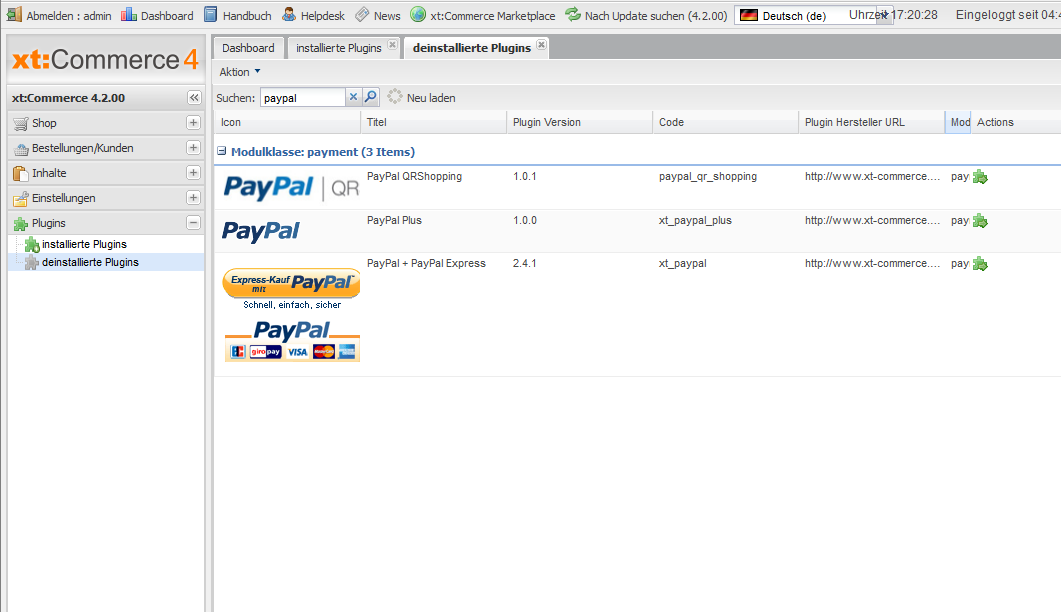
Task: Click the Neu laden button label
Action: [431, 98]
